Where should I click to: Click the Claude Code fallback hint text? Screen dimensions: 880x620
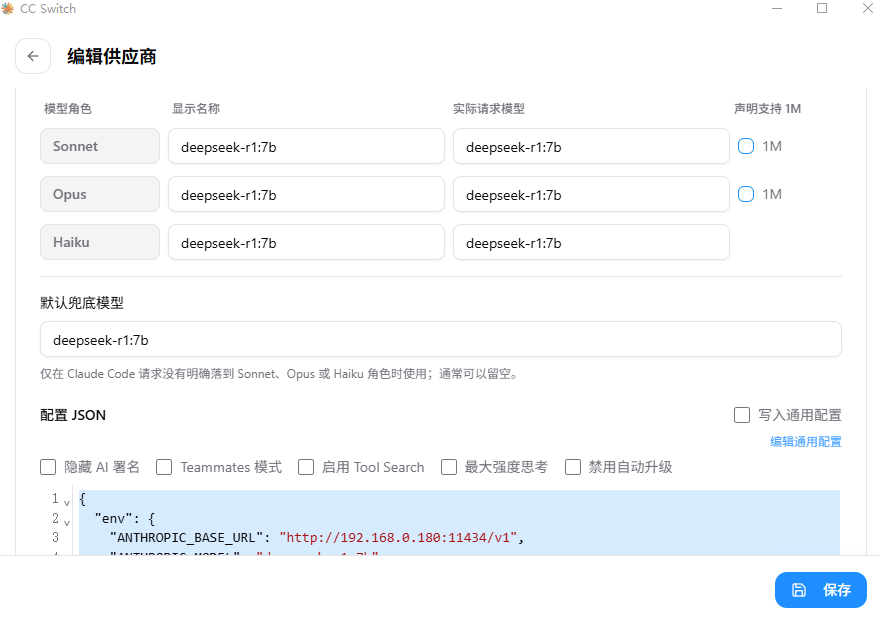click(x=279, y=374)
